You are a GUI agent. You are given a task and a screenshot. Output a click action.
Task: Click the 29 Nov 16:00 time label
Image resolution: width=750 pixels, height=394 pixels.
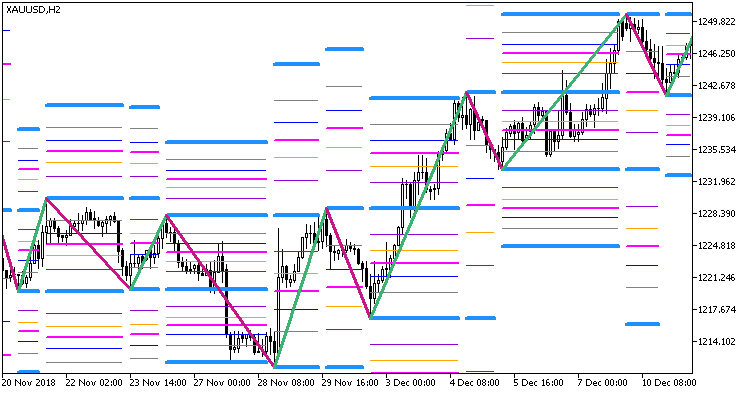click(350, 383)
